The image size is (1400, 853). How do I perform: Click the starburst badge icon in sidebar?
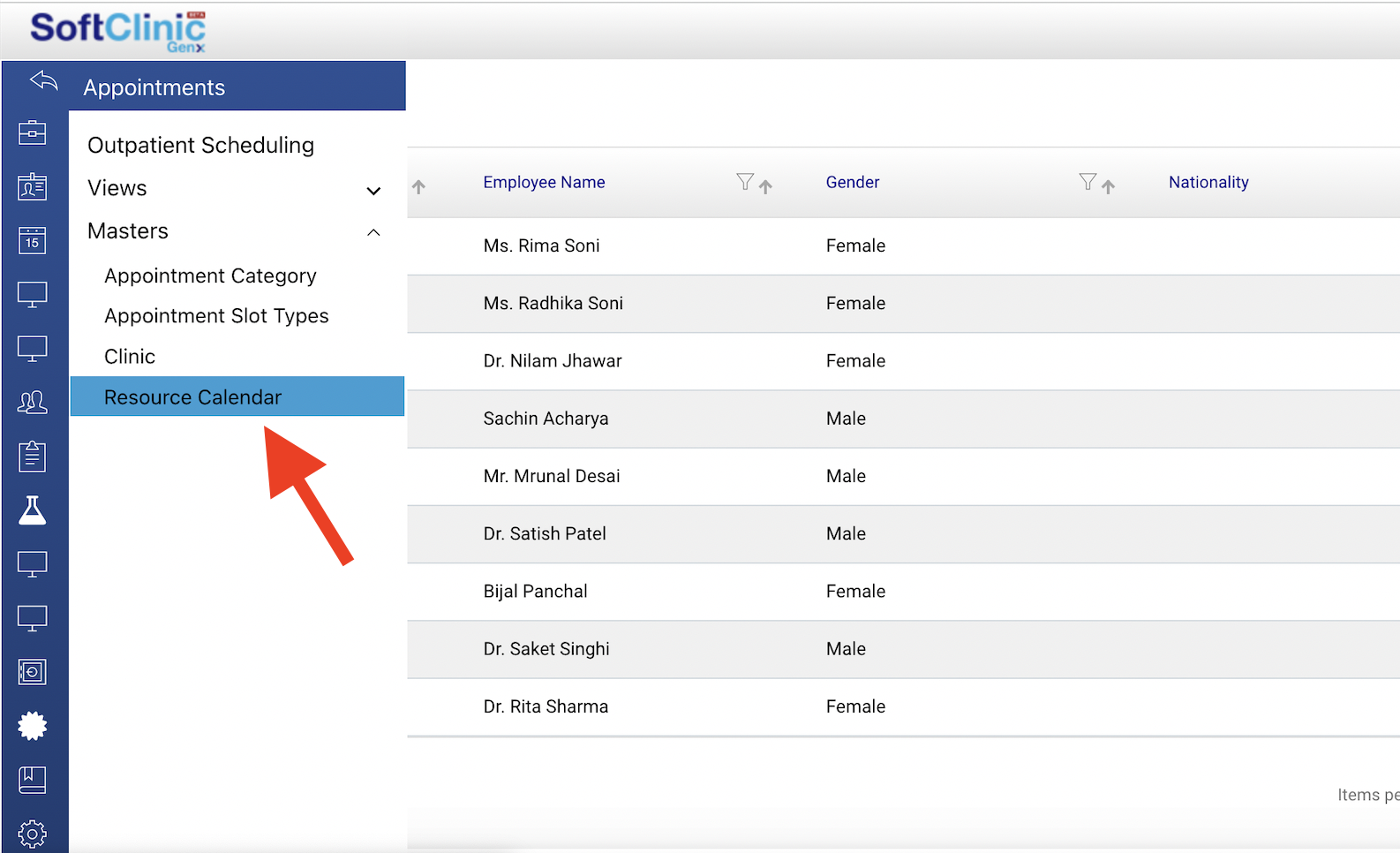[x=33, y=726]
